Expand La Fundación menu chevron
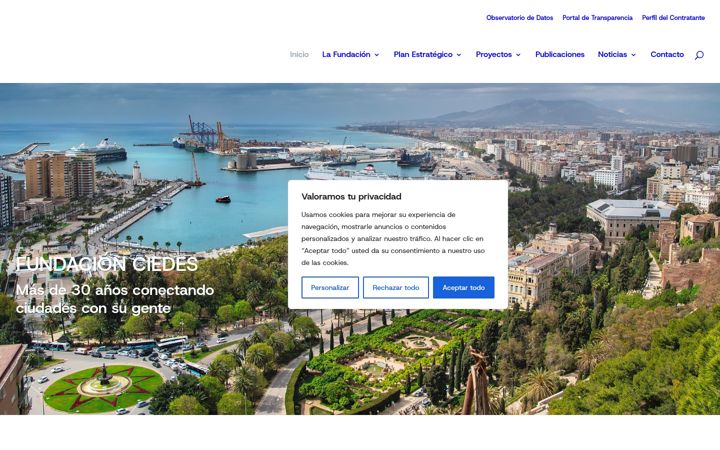Viewport: 720px width, 450px height. coord(377,55)
